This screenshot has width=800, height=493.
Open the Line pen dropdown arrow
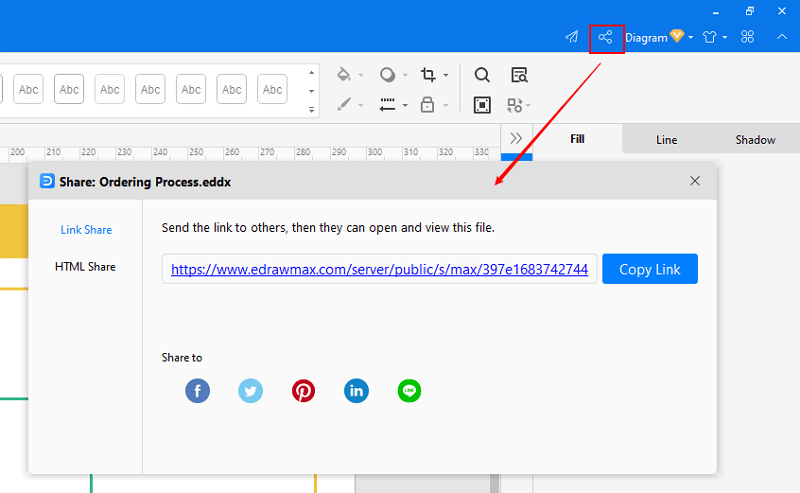pyautogui.click(x=361, y=106)
